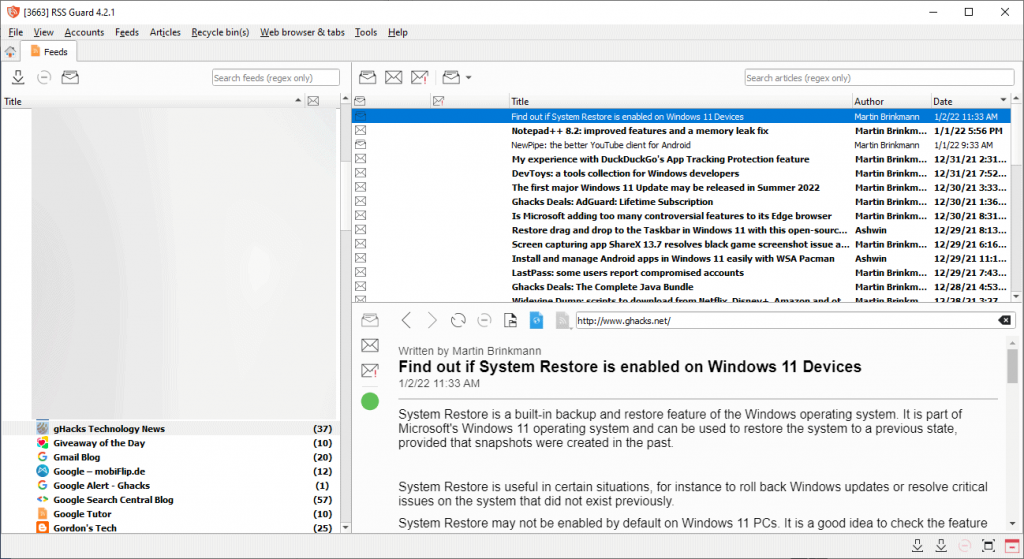Toggle read state of Notepad++ 8.2 article
1024x559 pixels.
(x=360, y=131)
